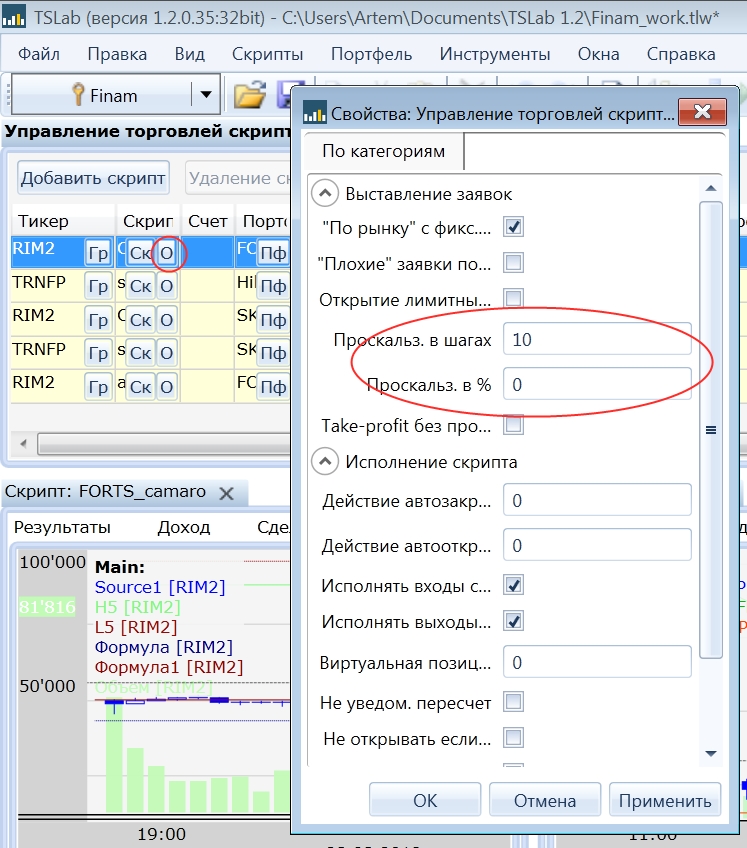Click Ск button in the first TRNFP row
The image size is (747, 848).
click(141, 287)
